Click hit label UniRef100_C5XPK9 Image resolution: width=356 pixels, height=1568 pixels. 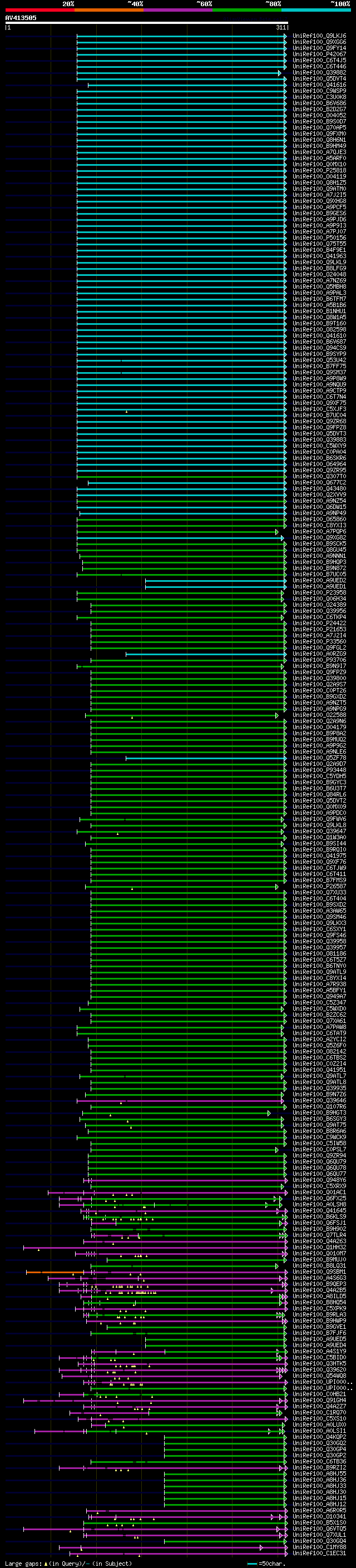tap(319, 1308)
